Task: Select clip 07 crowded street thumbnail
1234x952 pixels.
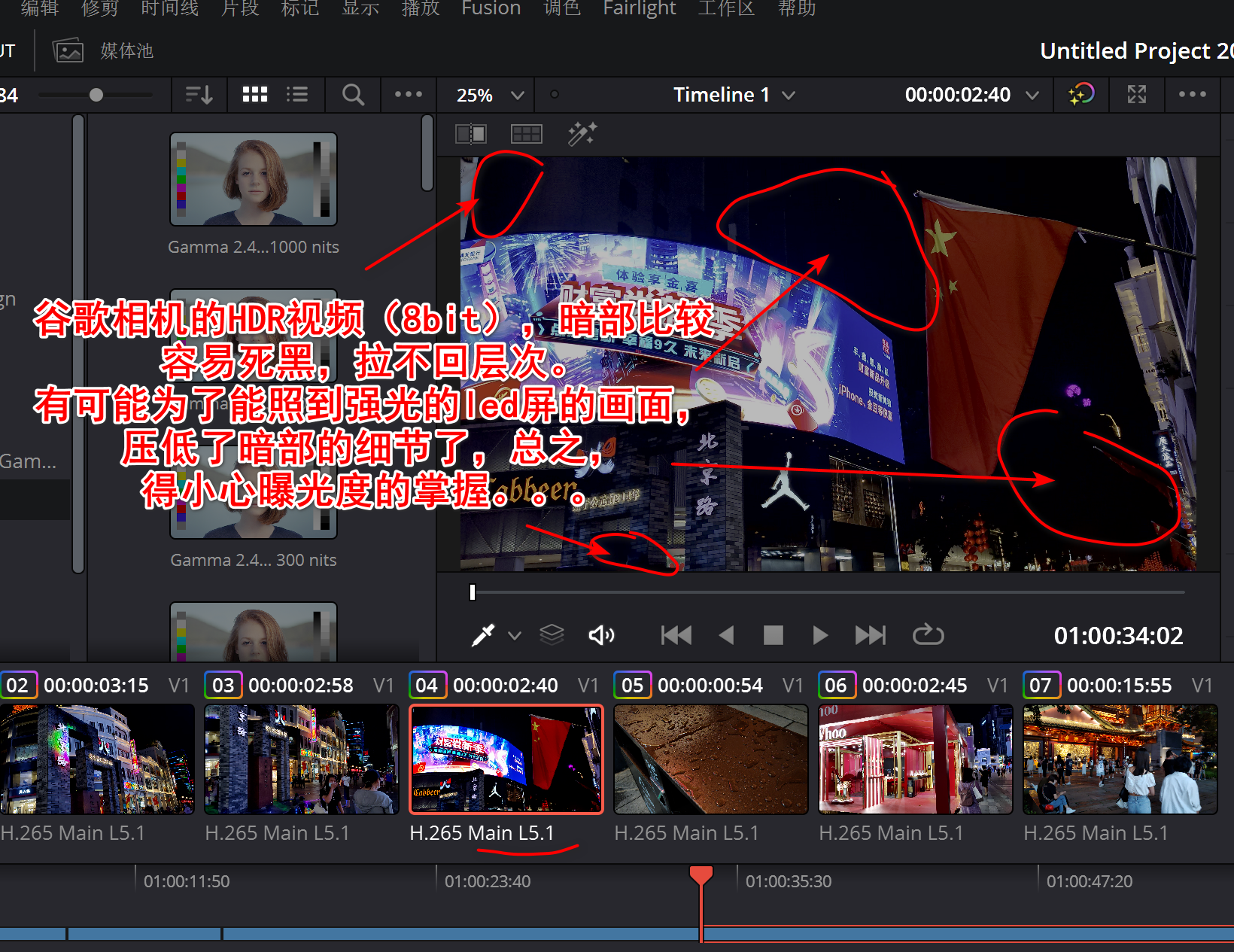Action: click(1120, 759)
